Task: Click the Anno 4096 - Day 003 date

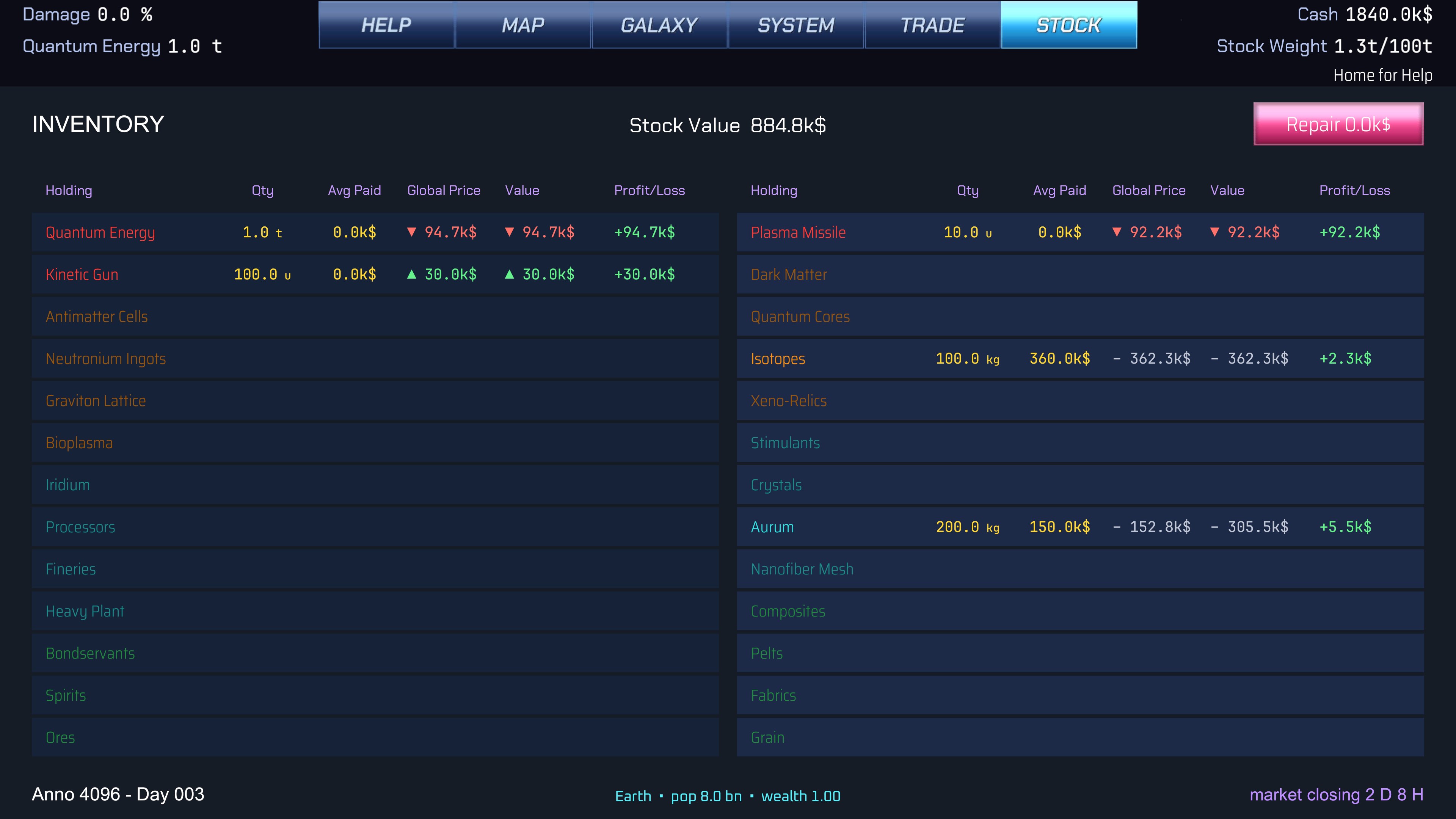Action: tap(118, 794)
